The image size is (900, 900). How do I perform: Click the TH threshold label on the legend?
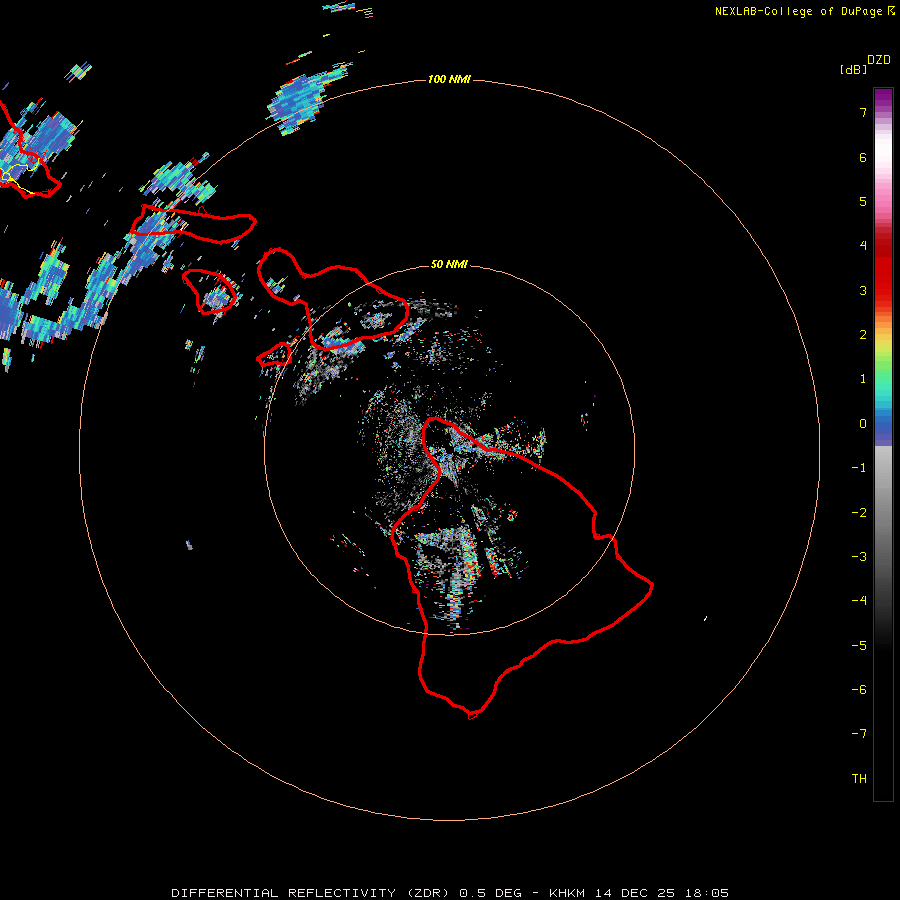859,779
